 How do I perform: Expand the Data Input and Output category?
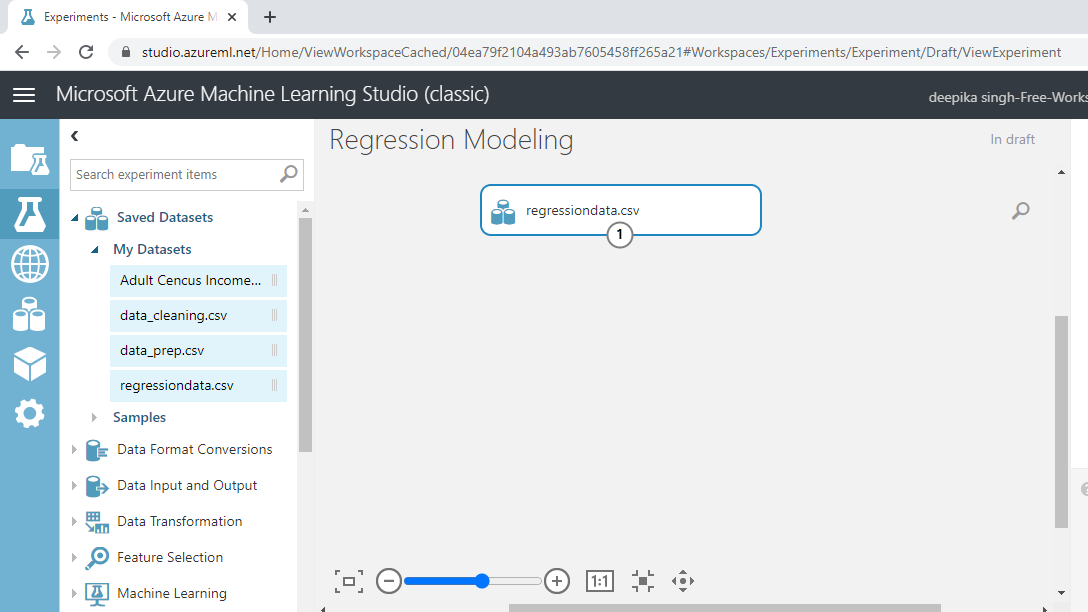pos(74,486)
